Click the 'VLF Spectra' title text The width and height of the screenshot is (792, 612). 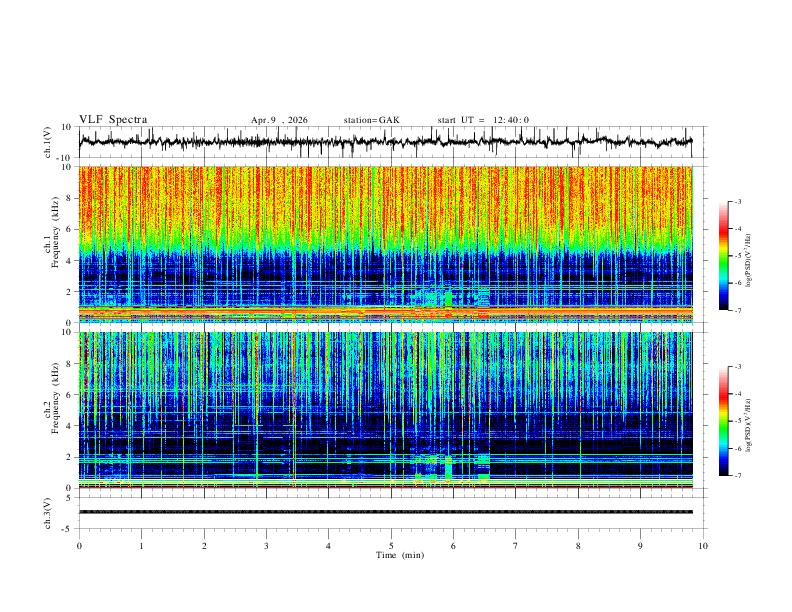113,119
